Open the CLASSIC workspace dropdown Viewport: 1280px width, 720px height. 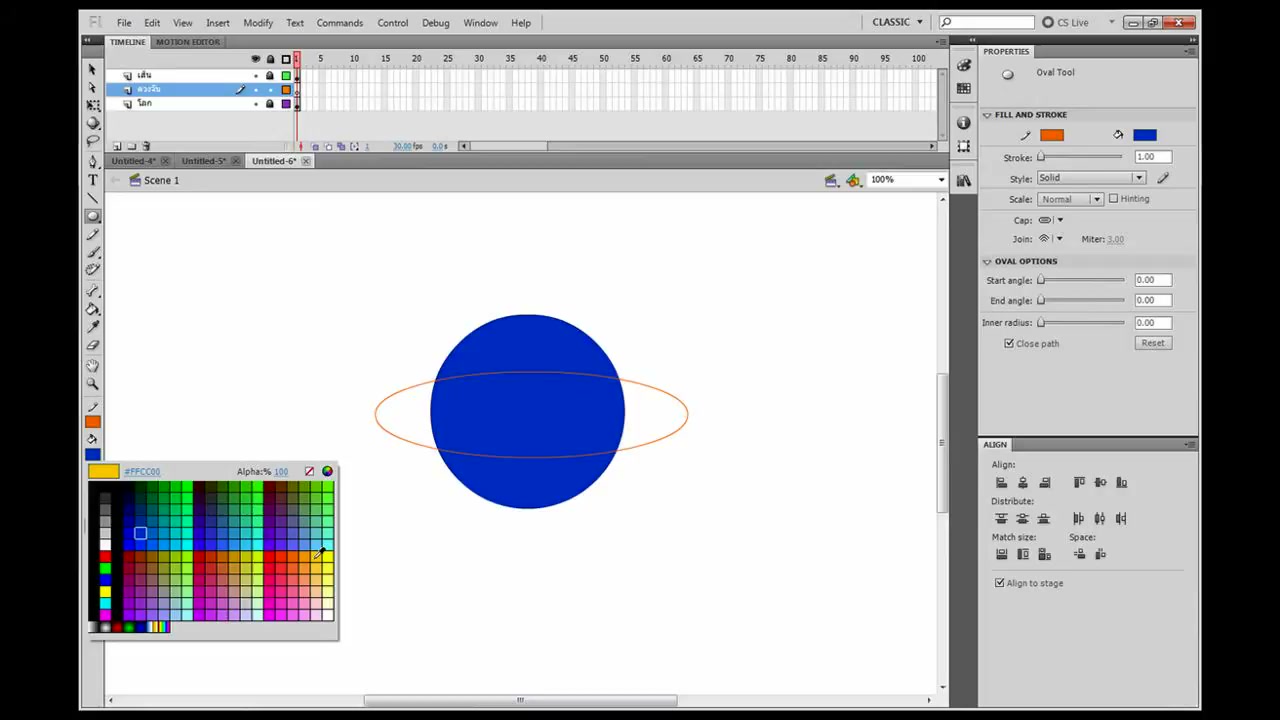pos(897,22)
